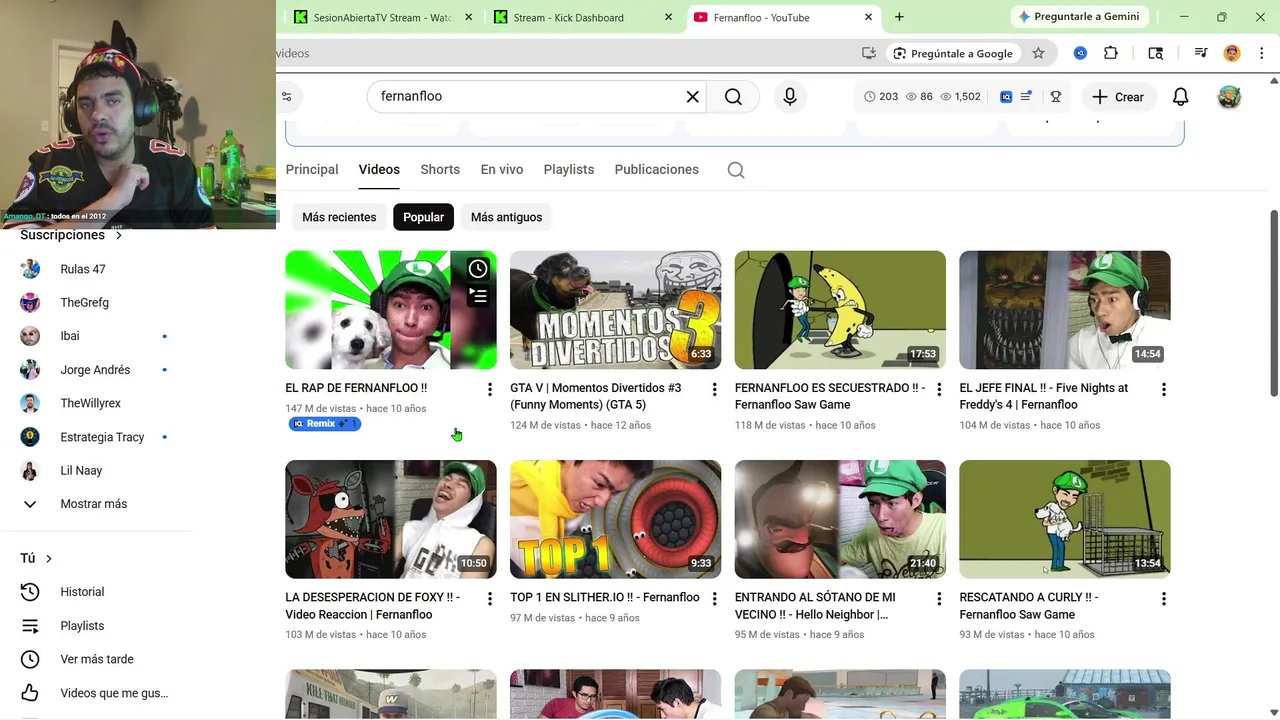Open options for RESCATANDO A CURLY video
This screenshot has width=1280, height=720.
tap(1163, 599)
